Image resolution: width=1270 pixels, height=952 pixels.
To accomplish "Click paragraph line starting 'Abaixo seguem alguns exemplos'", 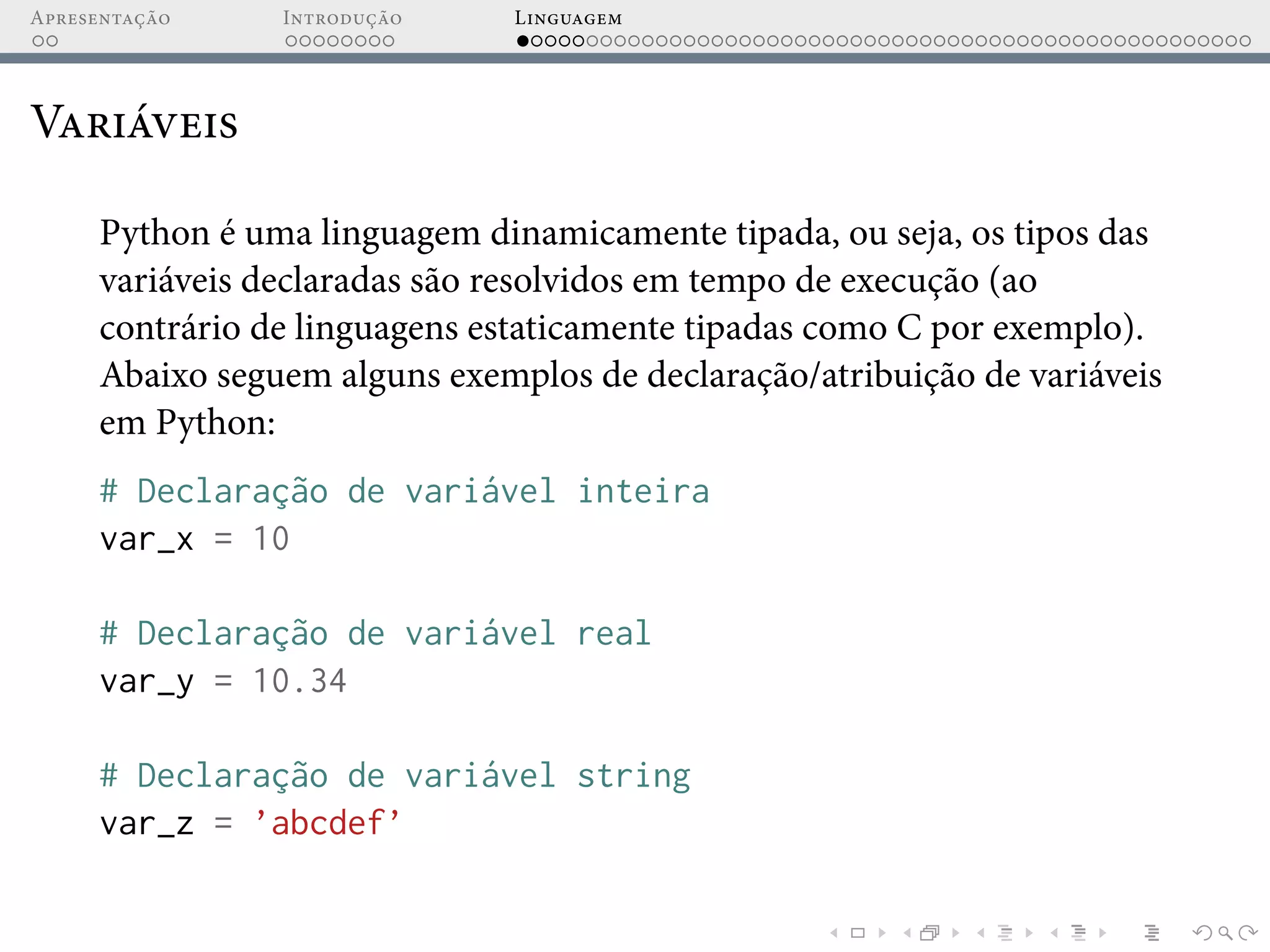I will (x=631, y=376).
